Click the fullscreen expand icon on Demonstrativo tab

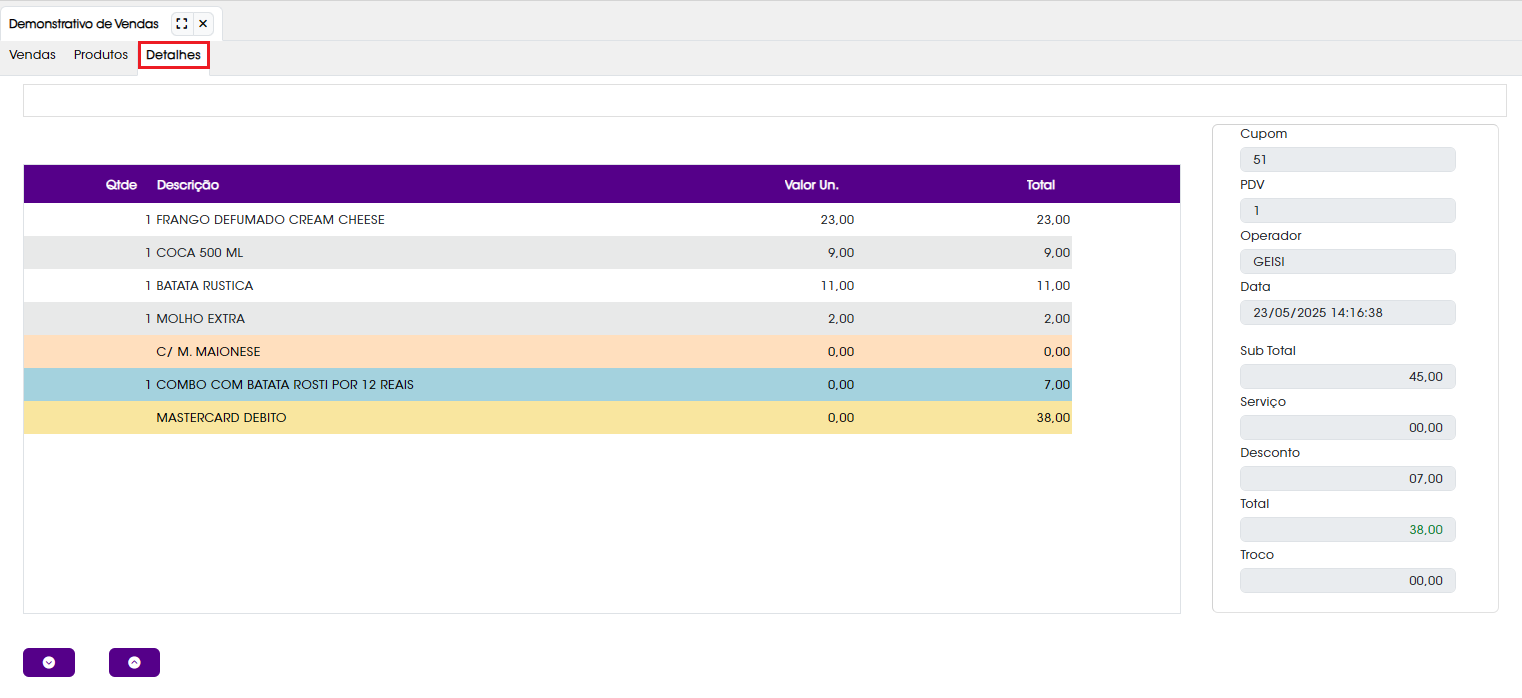[x=181, y=23]
